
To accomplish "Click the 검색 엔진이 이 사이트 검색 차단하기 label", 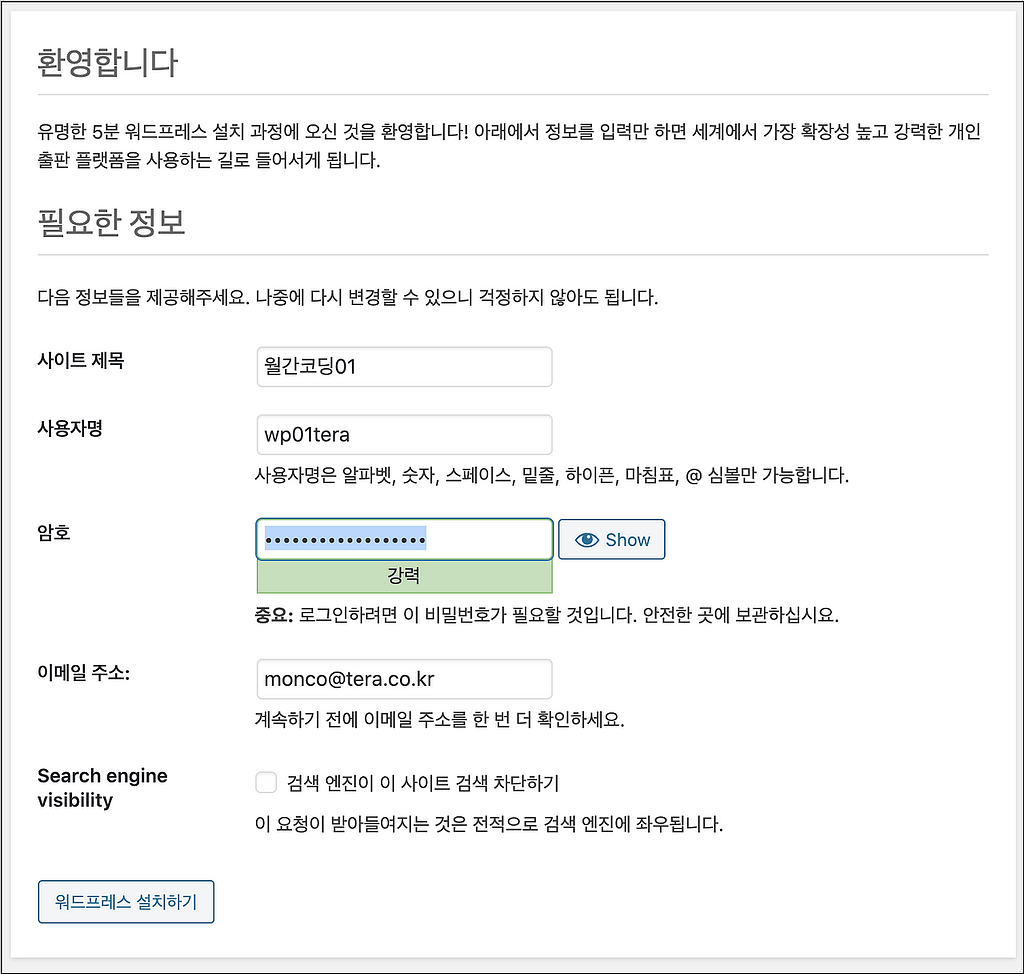I will pyautogui.click(x=423, y=783).
